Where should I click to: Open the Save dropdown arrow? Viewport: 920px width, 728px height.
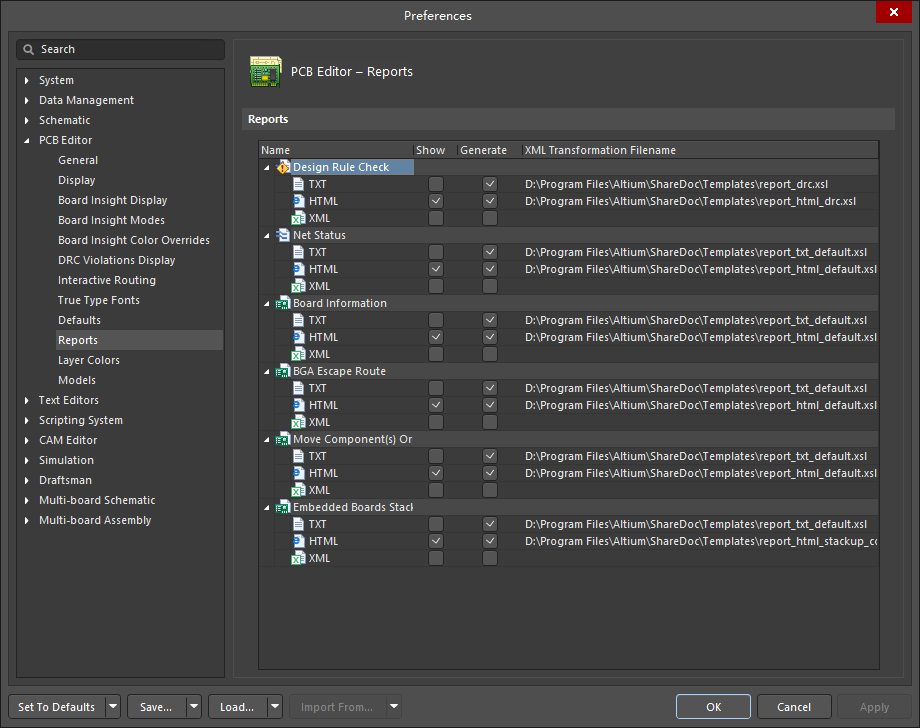coord(194,707)
